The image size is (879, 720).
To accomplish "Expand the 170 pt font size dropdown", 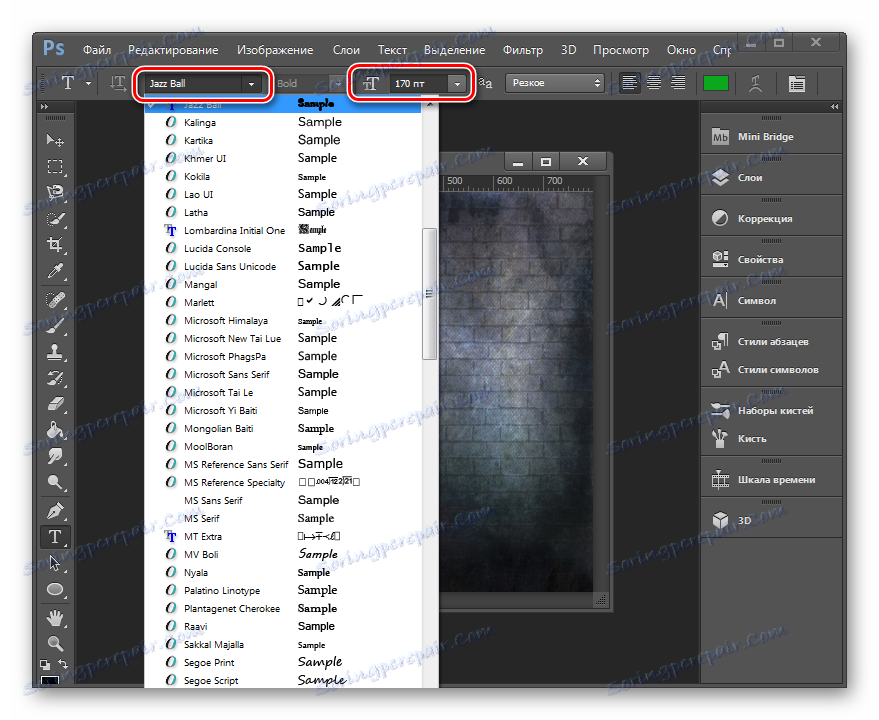I will coord(457,84).
